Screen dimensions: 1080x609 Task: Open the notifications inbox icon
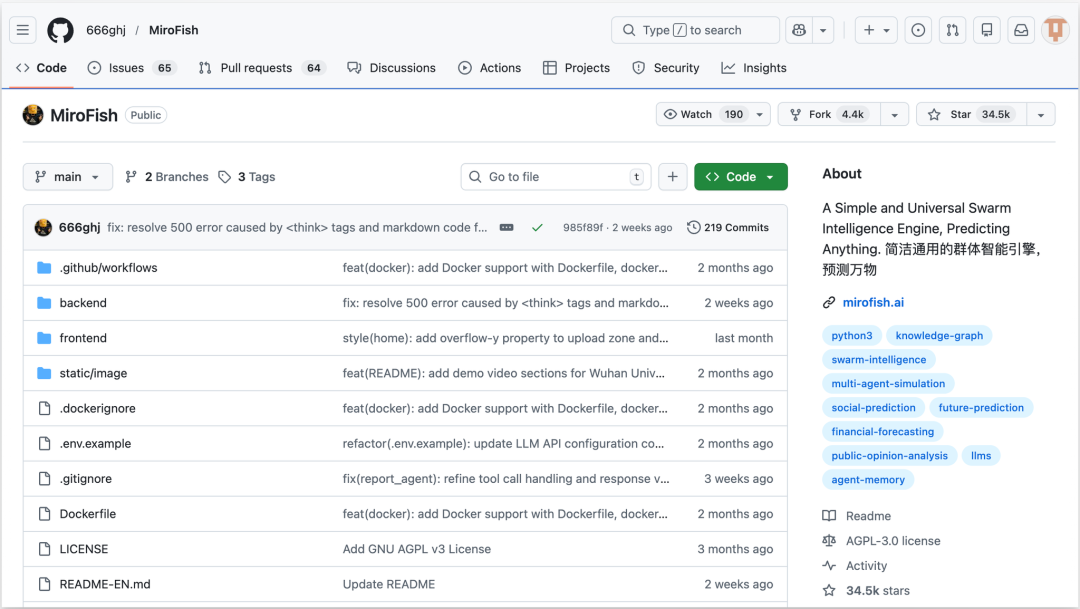1021,30
